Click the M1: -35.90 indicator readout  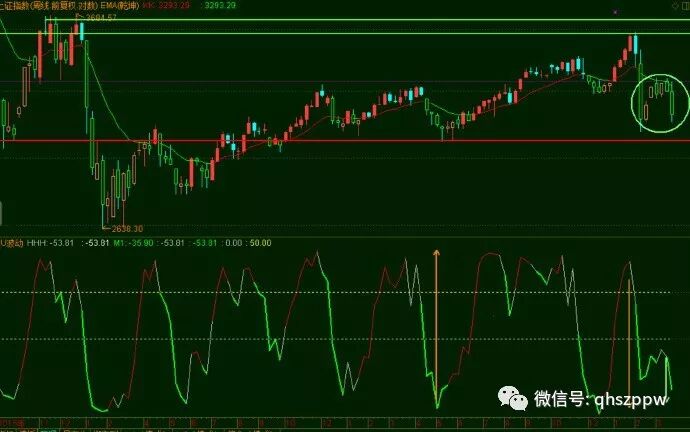[133, 243]
